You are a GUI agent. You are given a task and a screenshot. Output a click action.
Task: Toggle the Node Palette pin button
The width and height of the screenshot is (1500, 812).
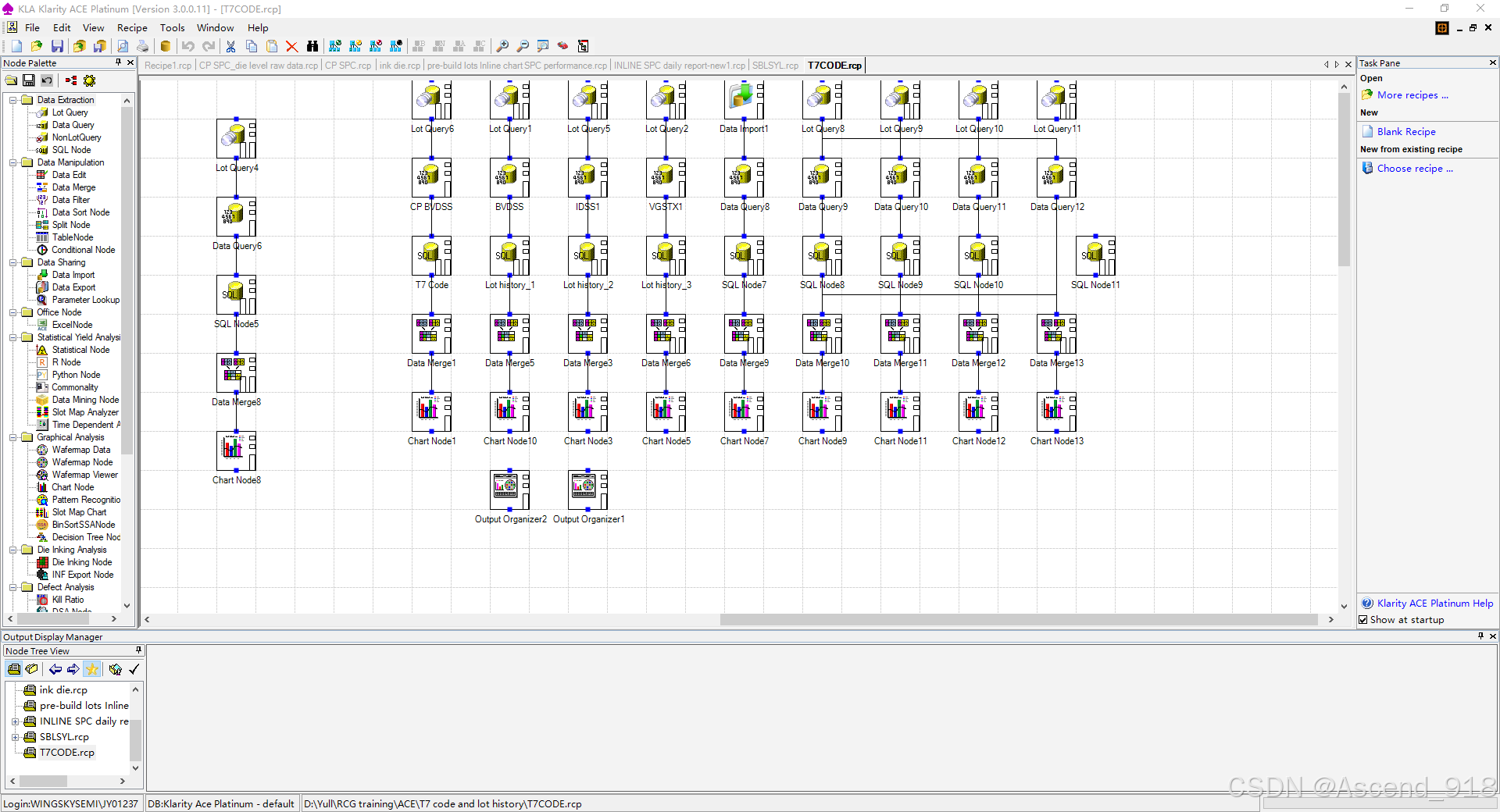click(118, 62)
